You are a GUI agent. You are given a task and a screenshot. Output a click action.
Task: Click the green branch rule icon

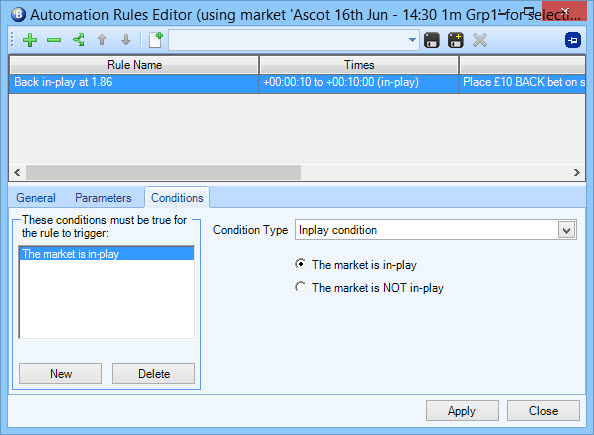coord(78,40)
